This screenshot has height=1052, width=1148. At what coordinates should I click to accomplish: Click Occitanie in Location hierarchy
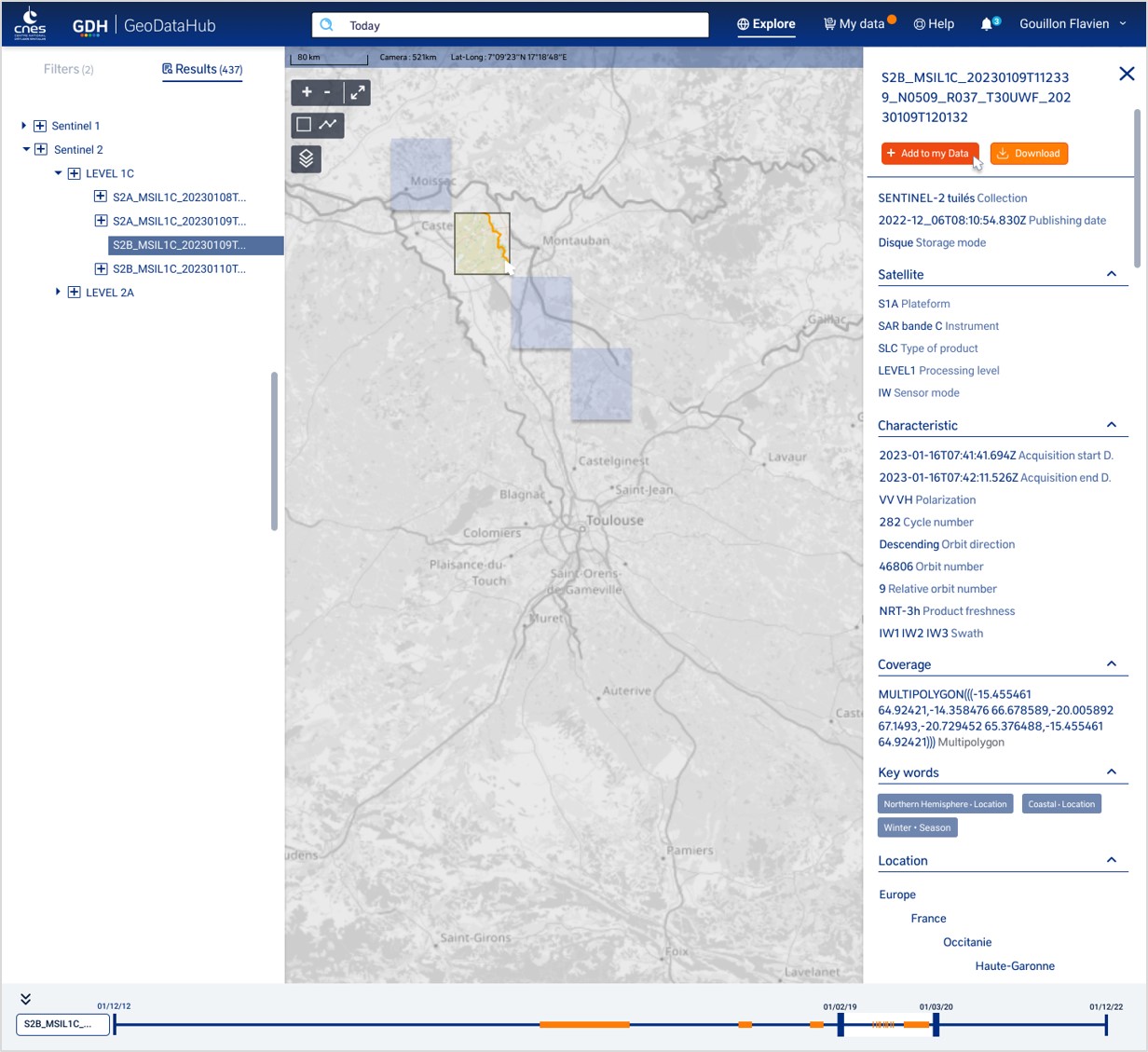coord(967,942)
